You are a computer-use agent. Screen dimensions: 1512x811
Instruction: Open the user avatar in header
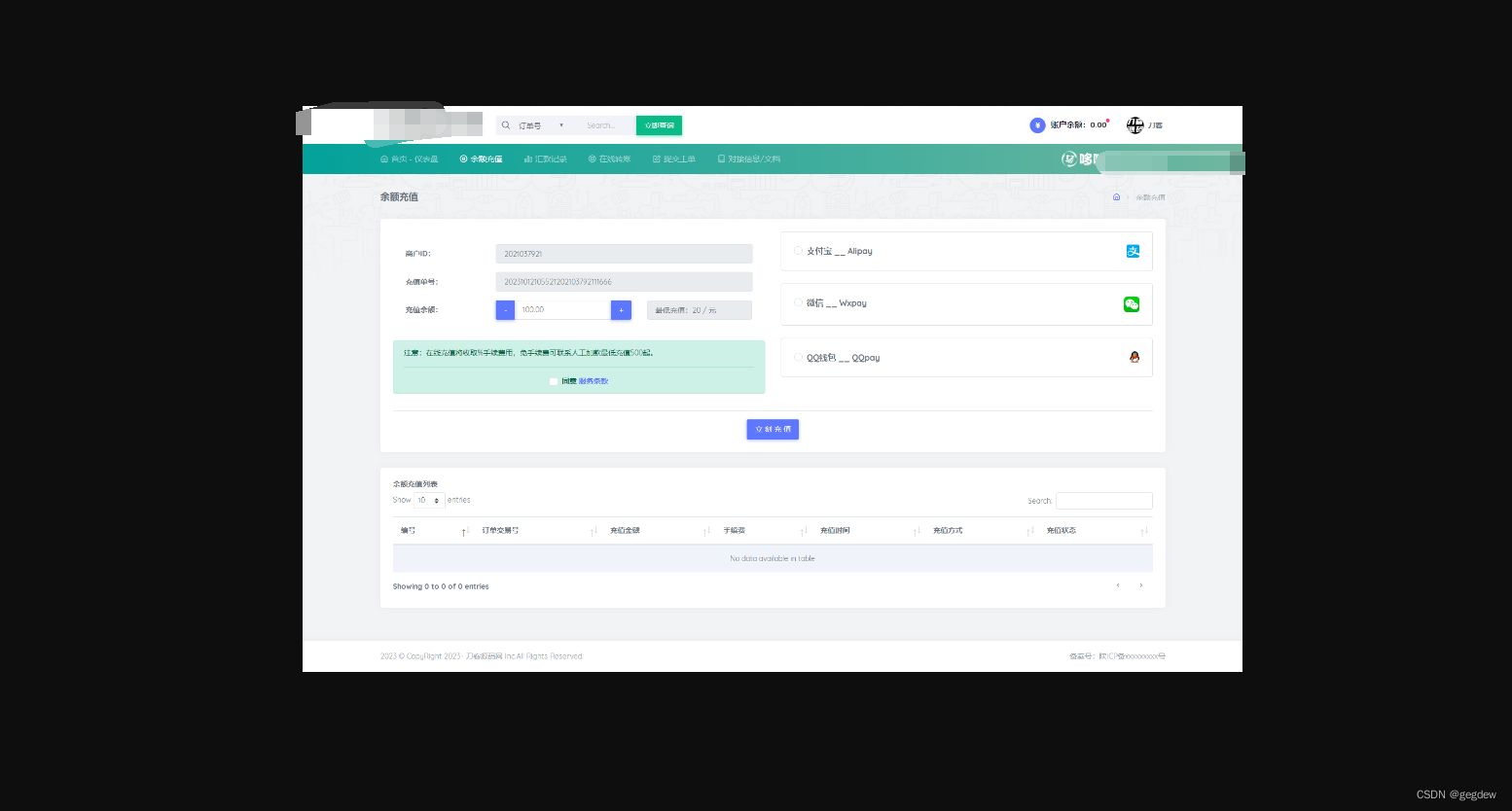pos(1134,125)
